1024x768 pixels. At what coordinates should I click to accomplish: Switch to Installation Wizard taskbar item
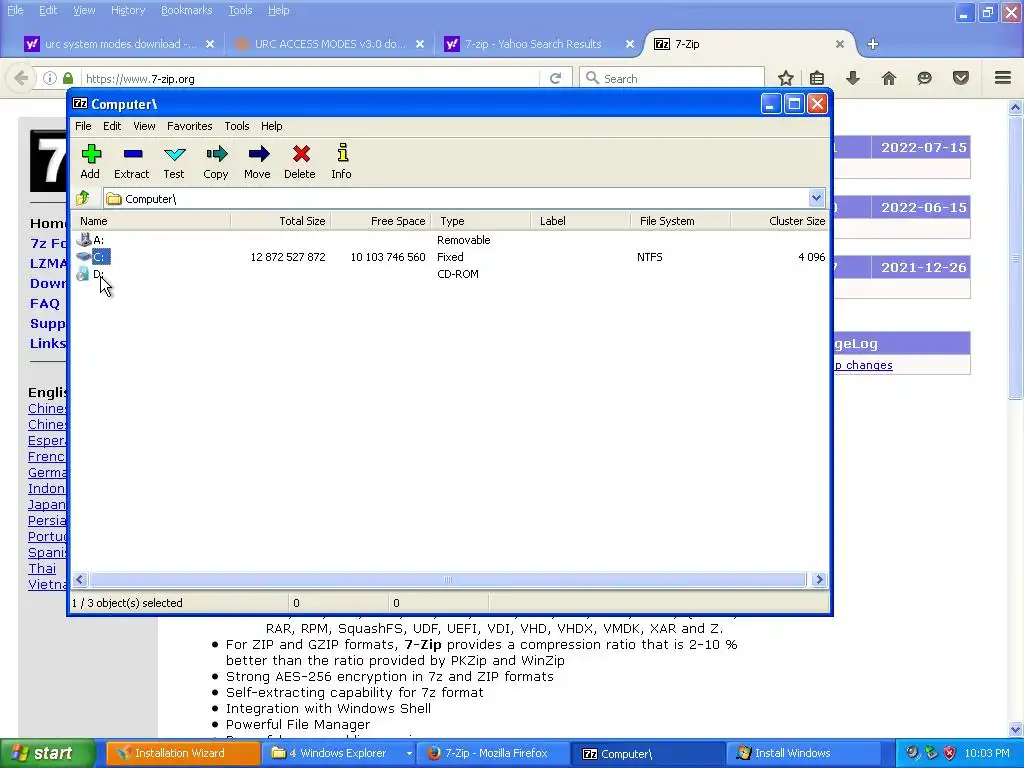point(183,753)
